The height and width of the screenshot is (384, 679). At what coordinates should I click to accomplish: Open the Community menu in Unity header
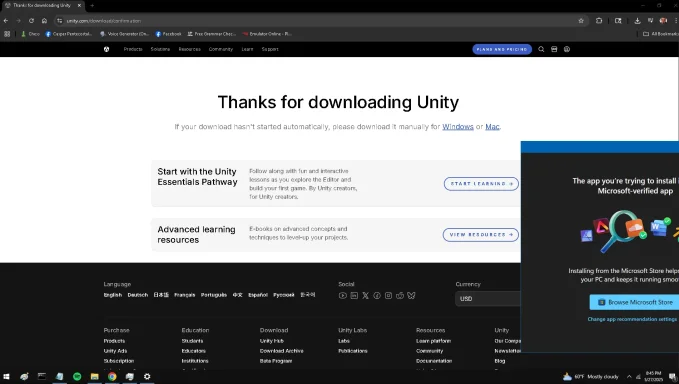[x=221, y=49]
